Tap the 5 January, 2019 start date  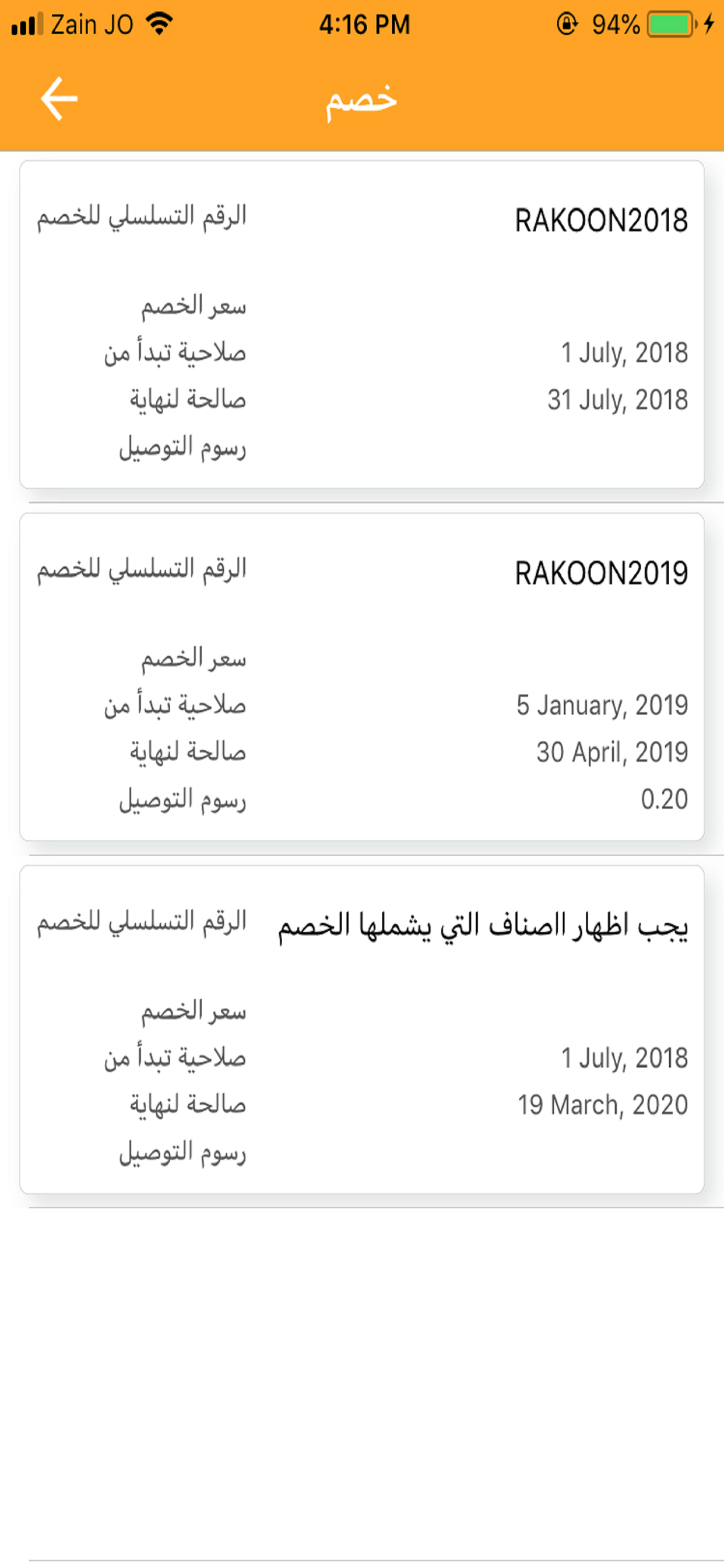coord(602,705)
